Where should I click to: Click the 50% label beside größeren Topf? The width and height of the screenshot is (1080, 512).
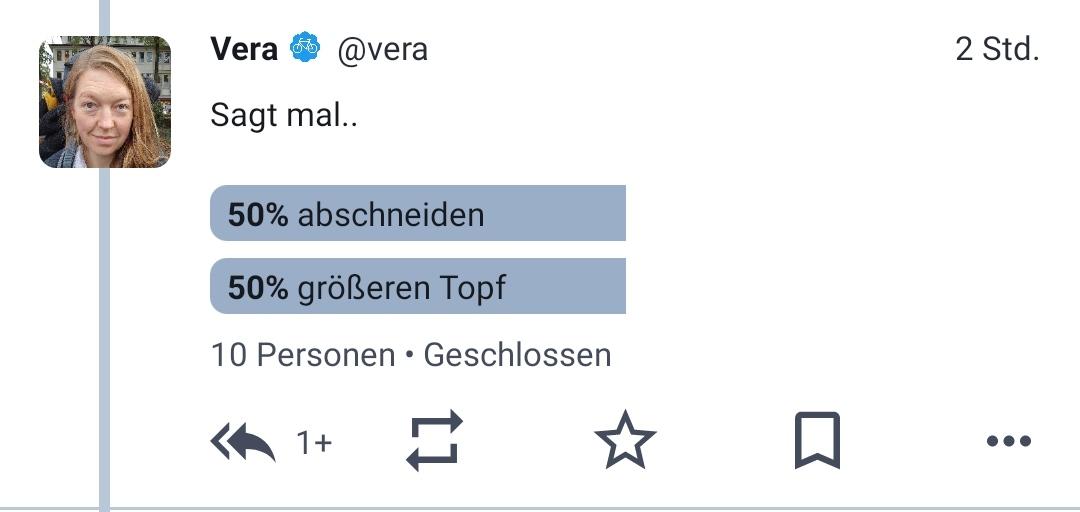258,288
